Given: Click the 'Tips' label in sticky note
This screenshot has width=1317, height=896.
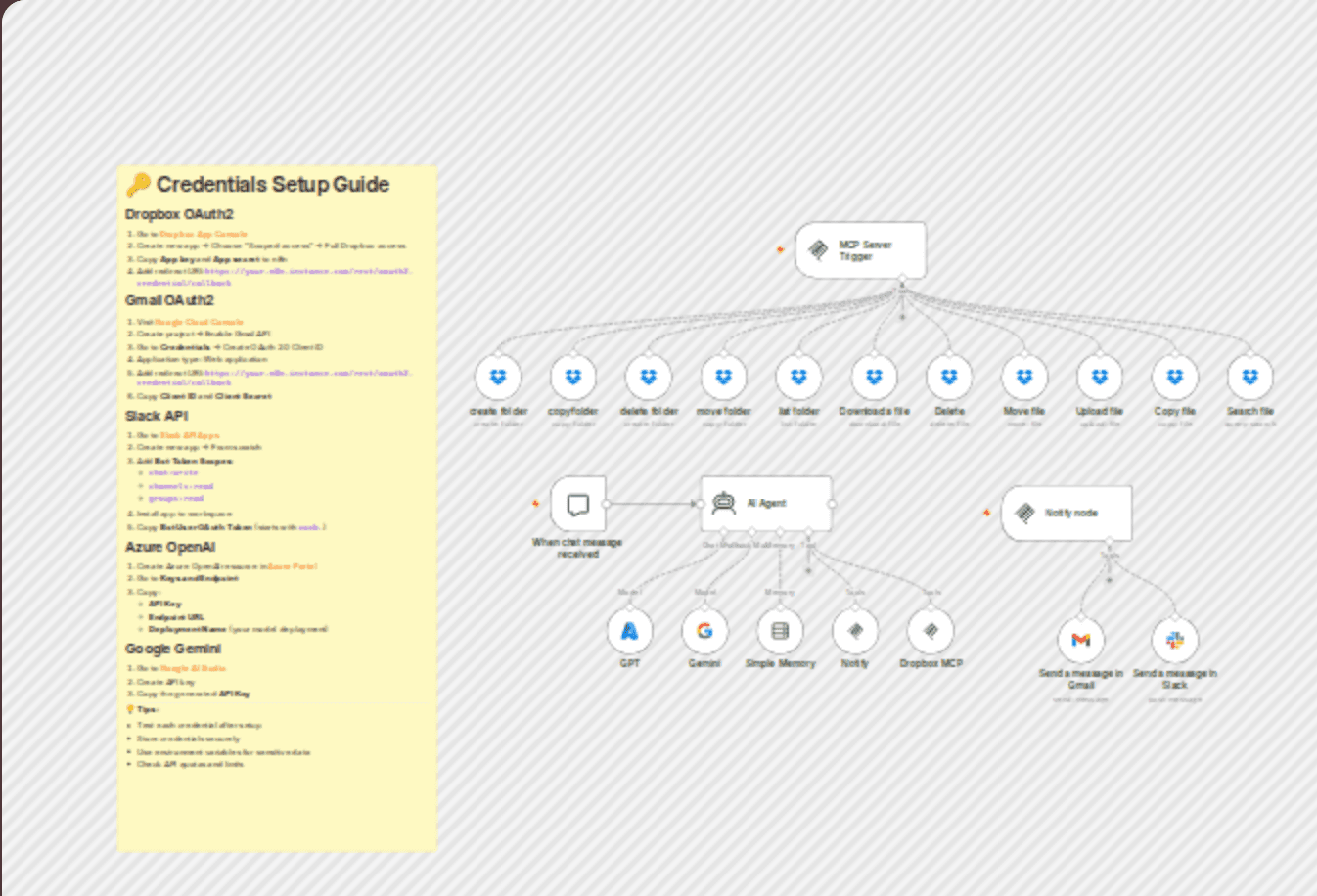Looking at the screenshot, I should (147, 710).
